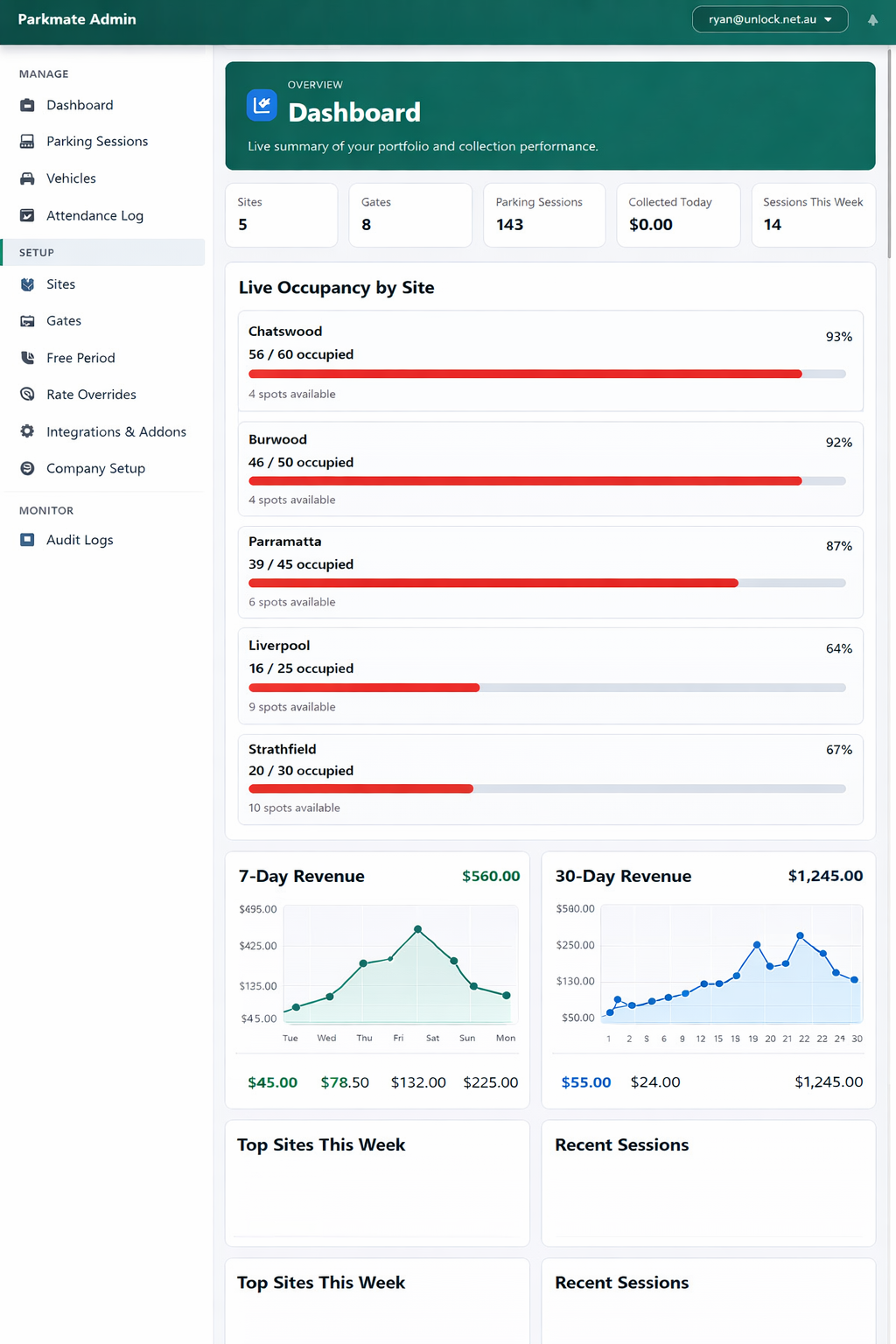Viewport: 896px width, 1344px height.
Task: Open the Vehicles car icon
Action: pyautogui.click(x=27, y=178)
